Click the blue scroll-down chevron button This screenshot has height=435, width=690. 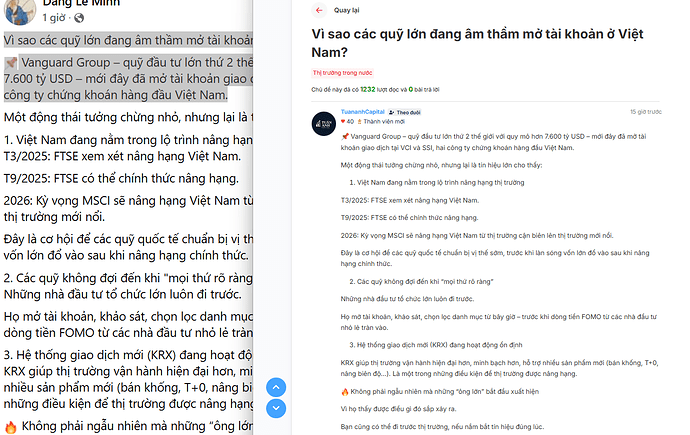pos(276,408)
